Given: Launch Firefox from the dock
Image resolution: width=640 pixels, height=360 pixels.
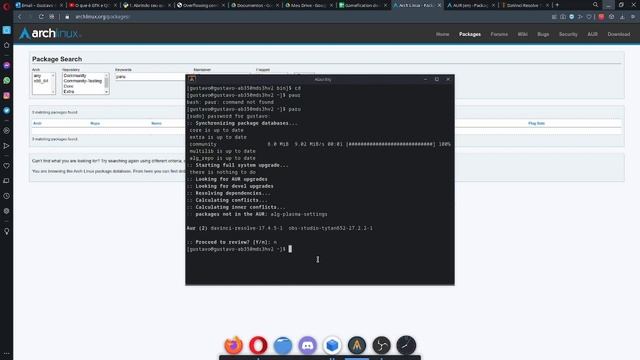Looking at the screenshot, I should click(x=233, y=345).
